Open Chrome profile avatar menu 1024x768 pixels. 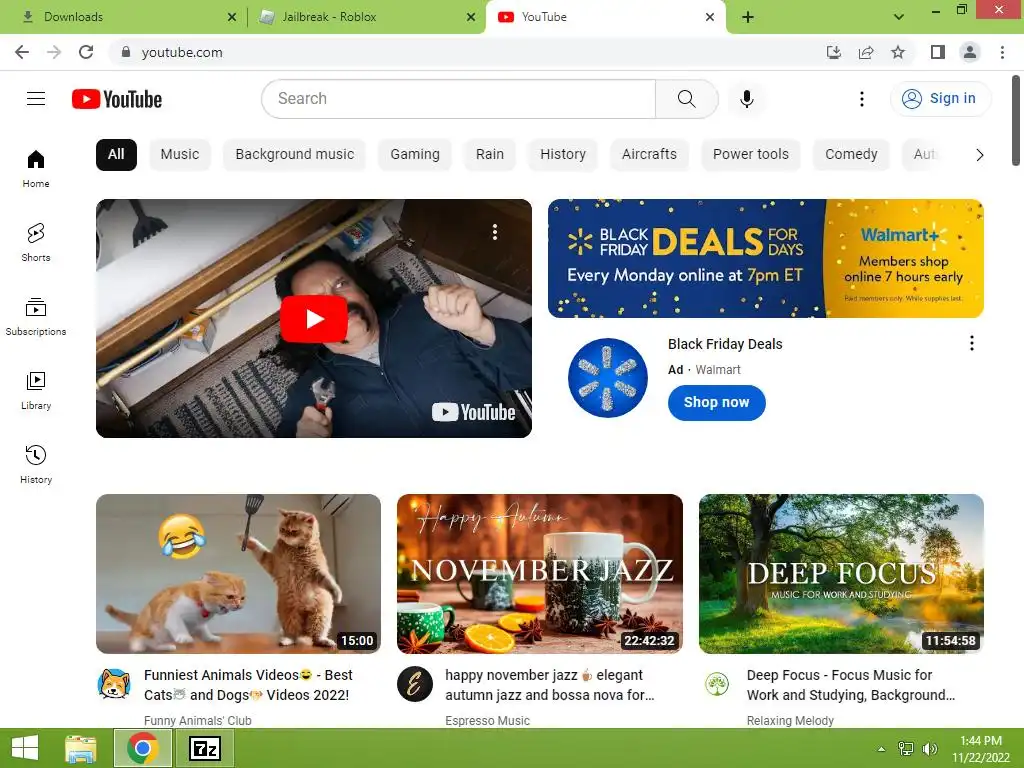click(x=970, y=52)
